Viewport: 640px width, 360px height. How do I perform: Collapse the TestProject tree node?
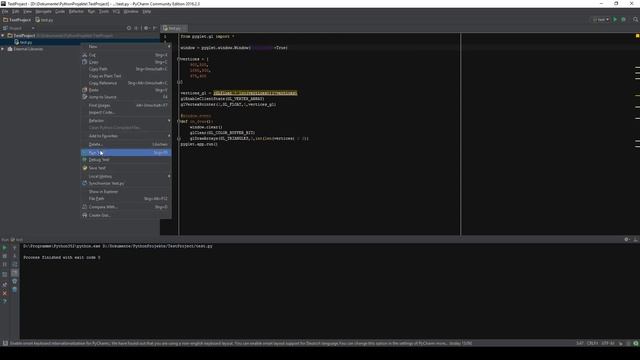3,36
